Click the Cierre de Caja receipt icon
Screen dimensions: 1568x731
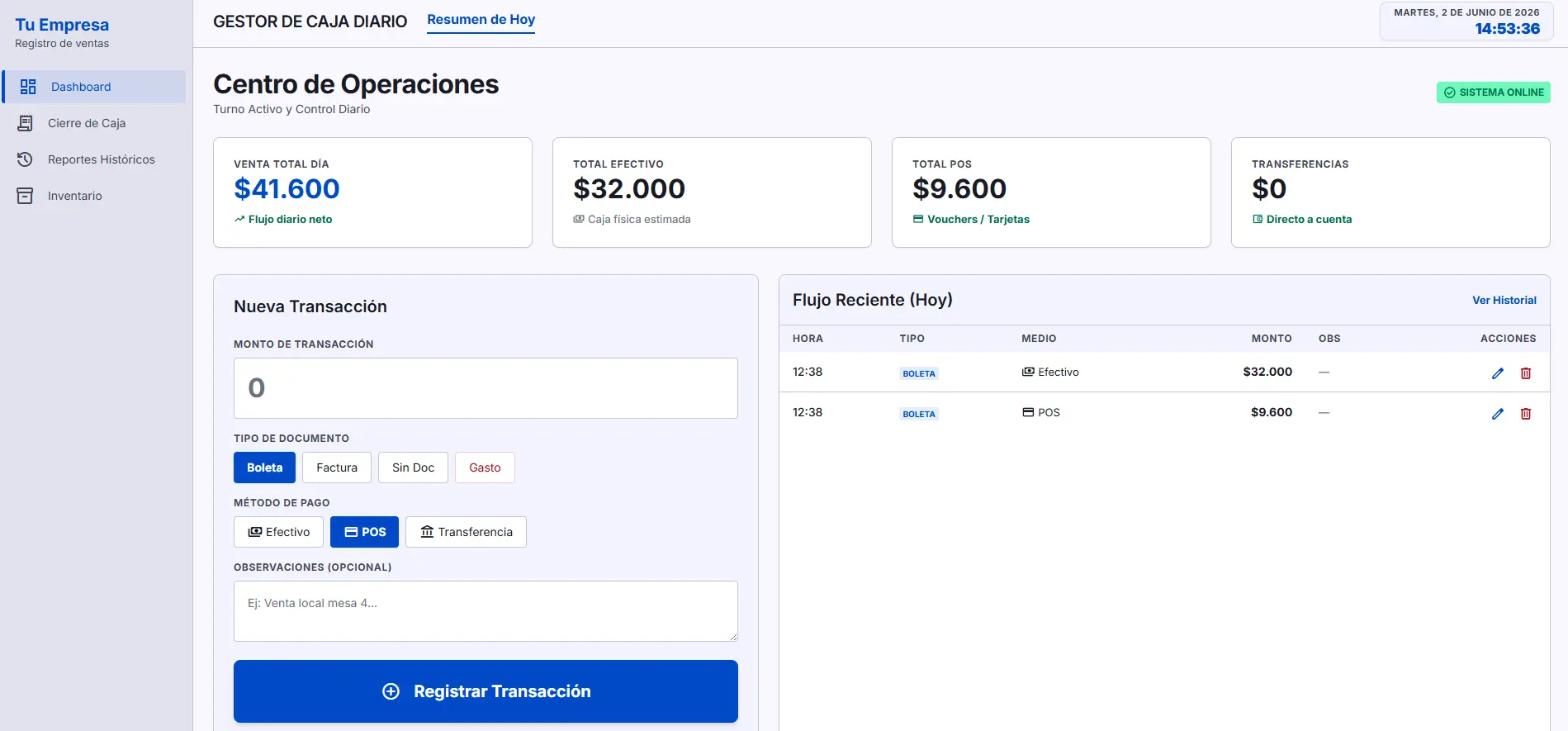click(26, 123)
